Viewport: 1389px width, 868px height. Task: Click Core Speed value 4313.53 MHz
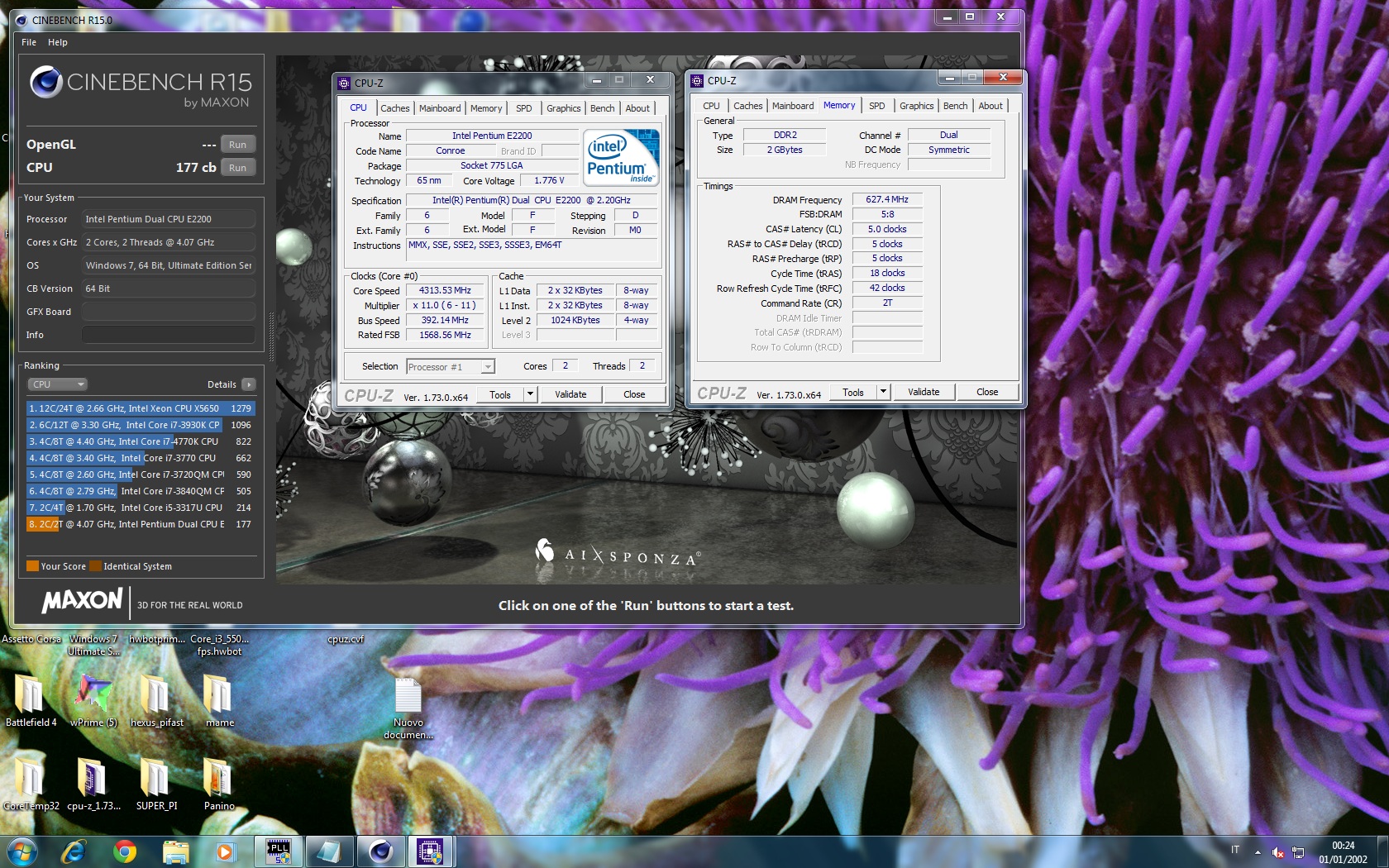pos(445,291)
